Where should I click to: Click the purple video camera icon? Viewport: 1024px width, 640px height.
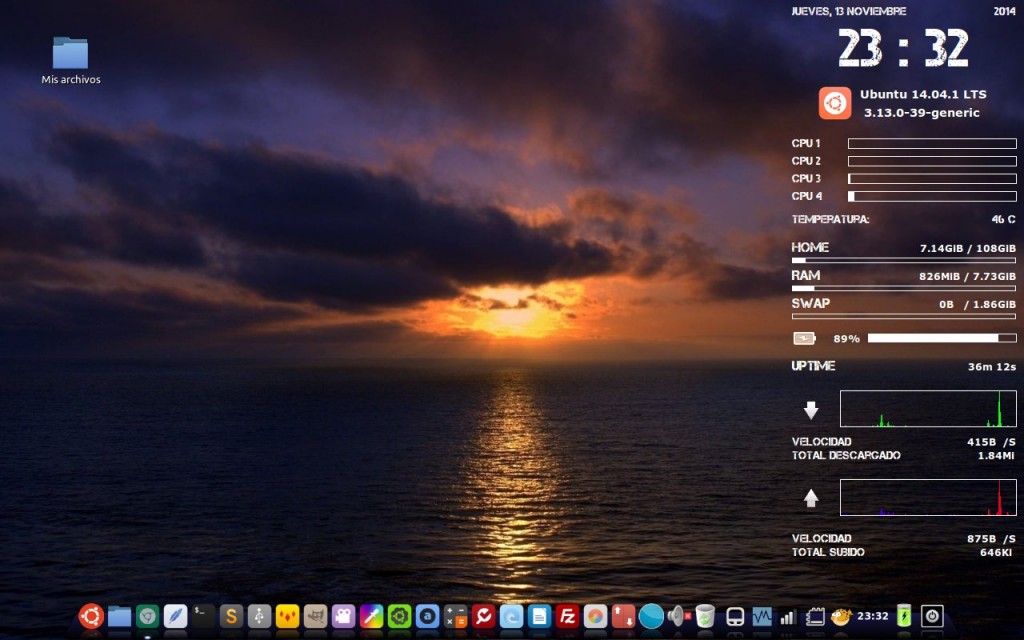point(343,616)
